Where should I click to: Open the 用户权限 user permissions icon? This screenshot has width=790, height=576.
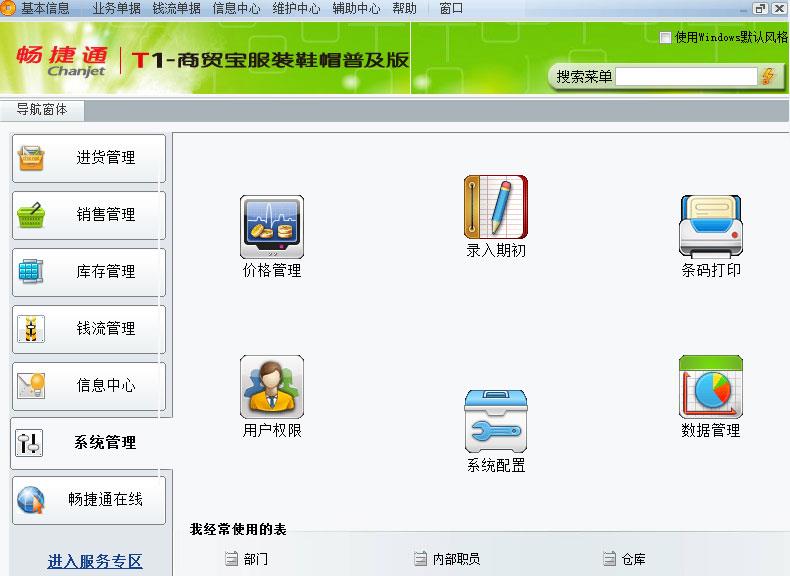[272, 387]
